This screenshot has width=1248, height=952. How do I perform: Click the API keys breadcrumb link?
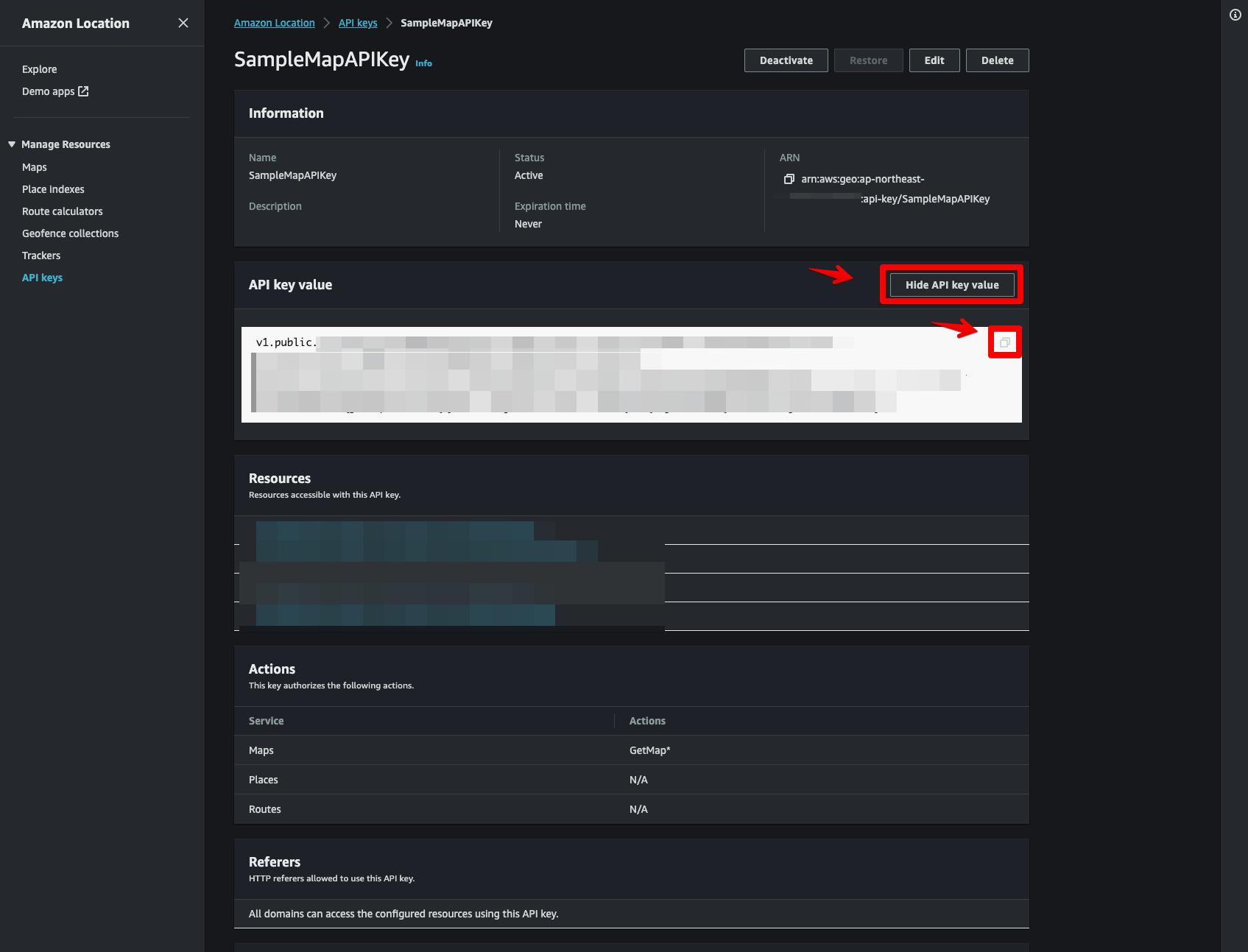pos(358,23)
